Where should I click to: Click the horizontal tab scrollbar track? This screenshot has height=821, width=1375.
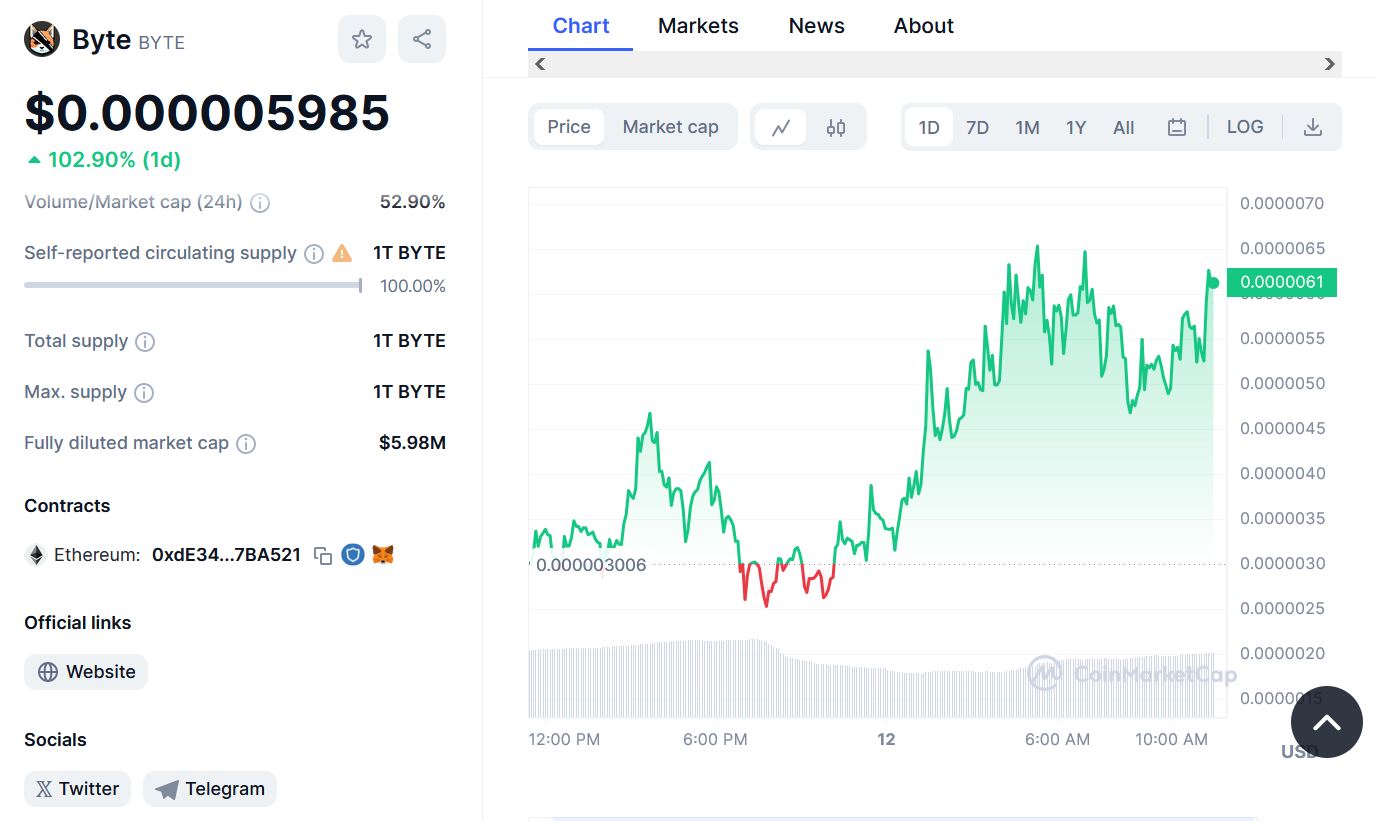point(935,64)
